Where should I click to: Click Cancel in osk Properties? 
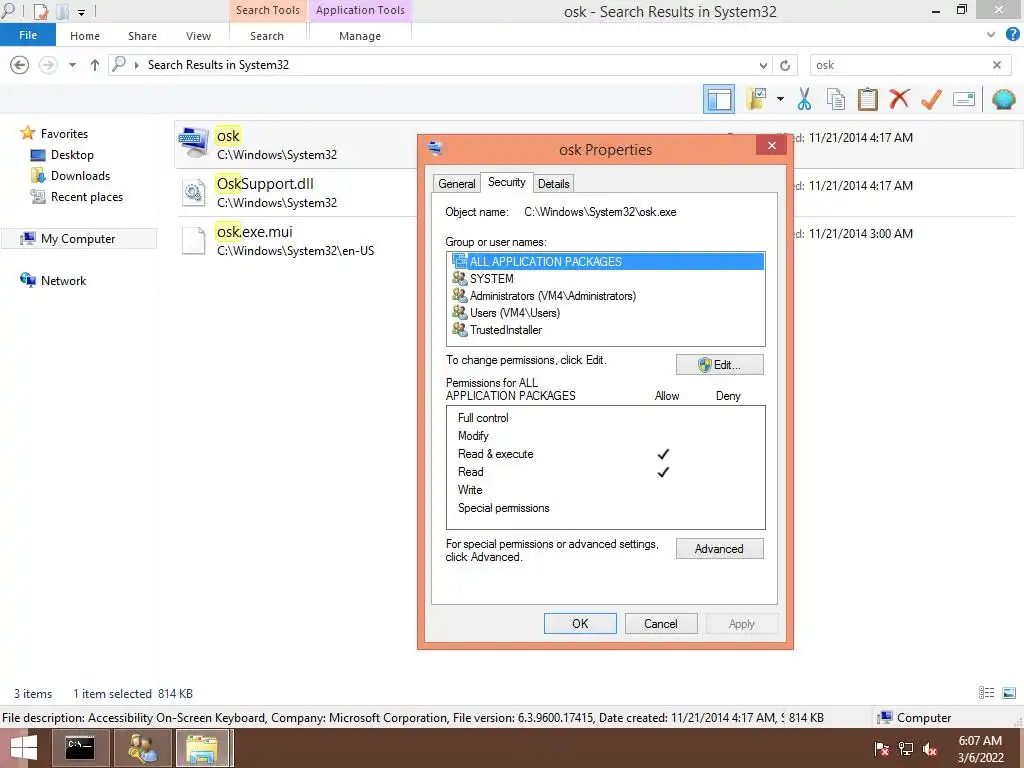click(661, 624)
